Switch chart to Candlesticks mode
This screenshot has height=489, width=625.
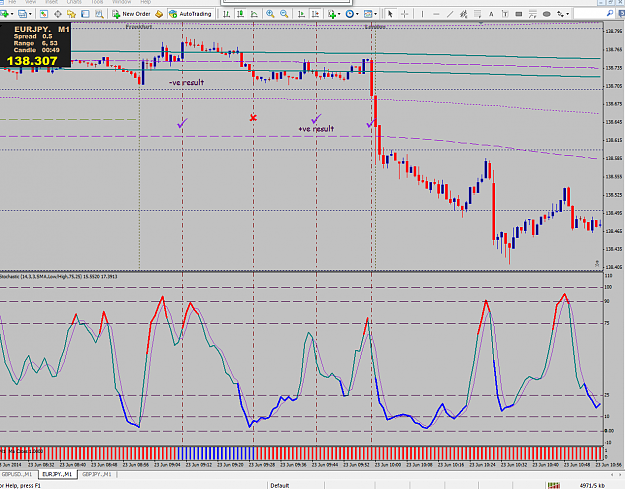coord(240,14)
